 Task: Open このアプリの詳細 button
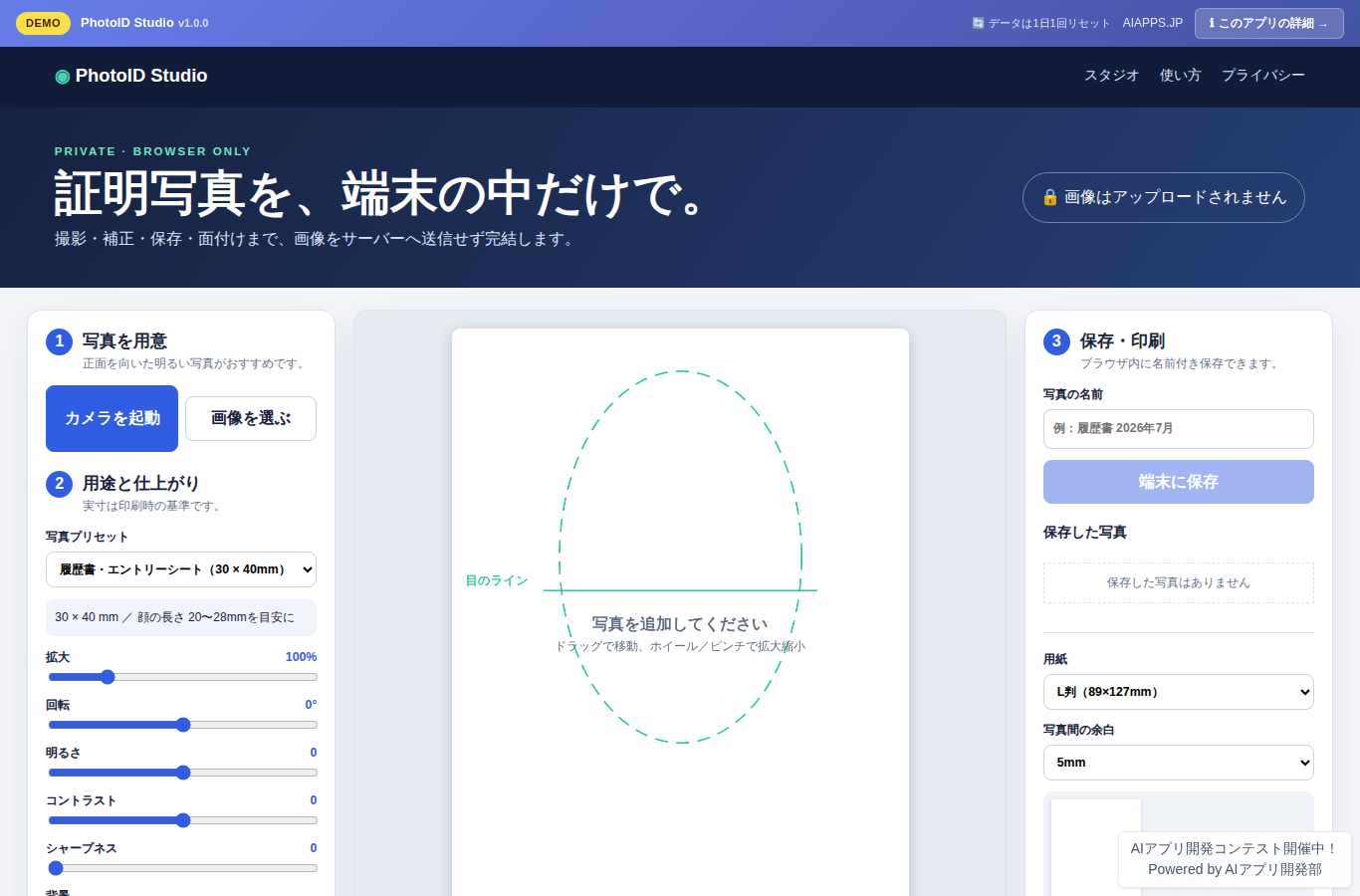click(1268, 23)
